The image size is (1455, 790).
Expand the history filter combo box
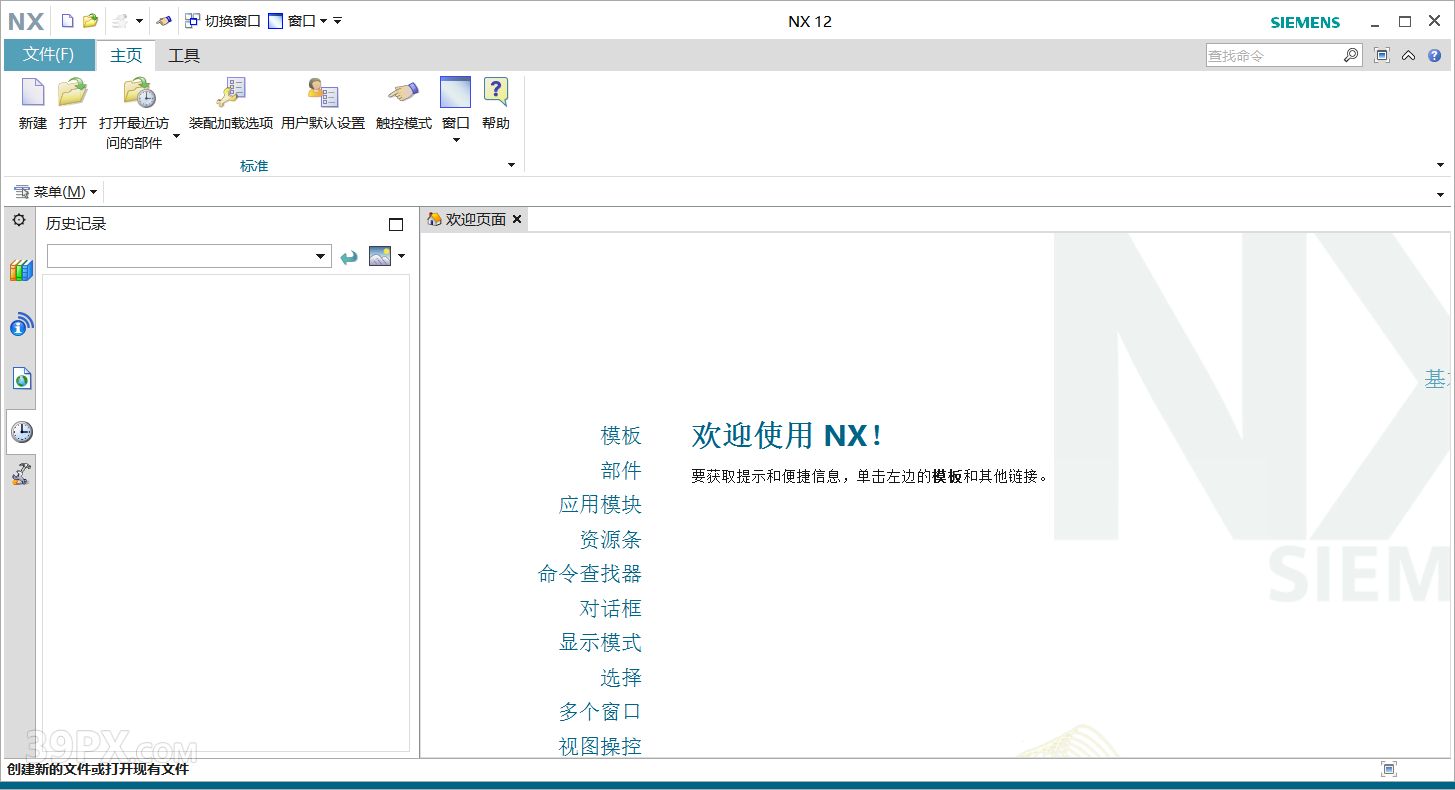(x=321, y=257)
